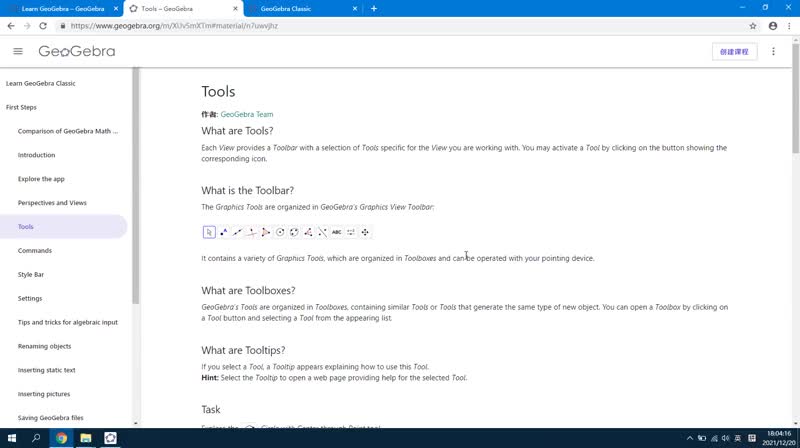Open Windows search from the taskbar
This screenshot has height=448, width=800.
pos(36,438)
